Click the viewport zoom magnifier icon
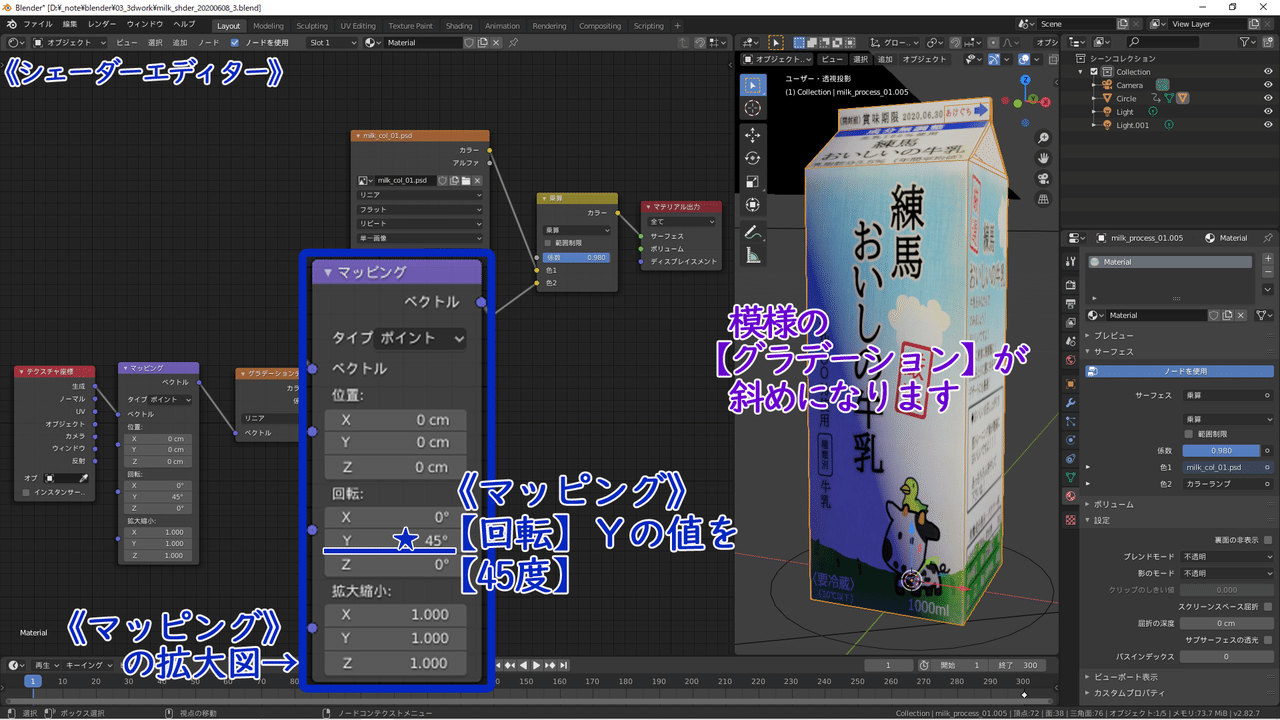 (x=1043, y=138)
